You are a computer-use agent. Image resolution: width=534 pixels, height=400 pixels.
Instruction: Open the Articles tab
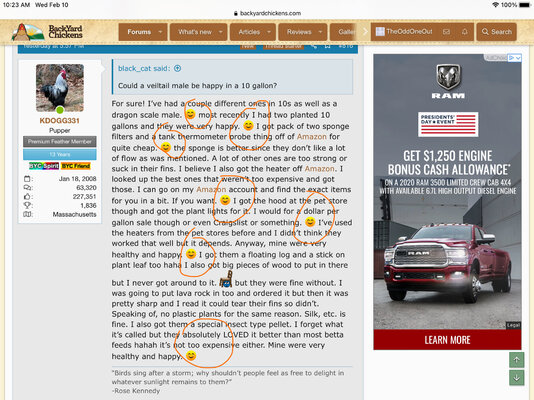[249, 32]
